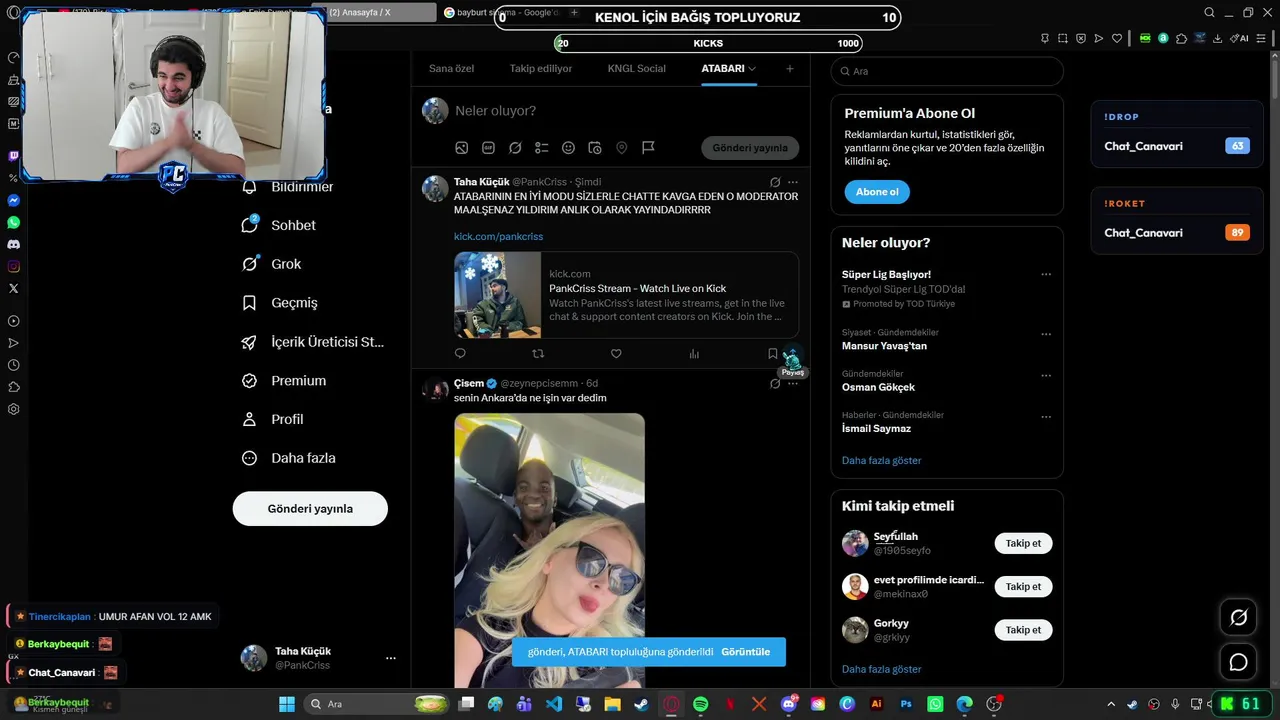Open more options on Taha Küçük's post
This screenshot has height=720, width=1280.
(793, 182)
